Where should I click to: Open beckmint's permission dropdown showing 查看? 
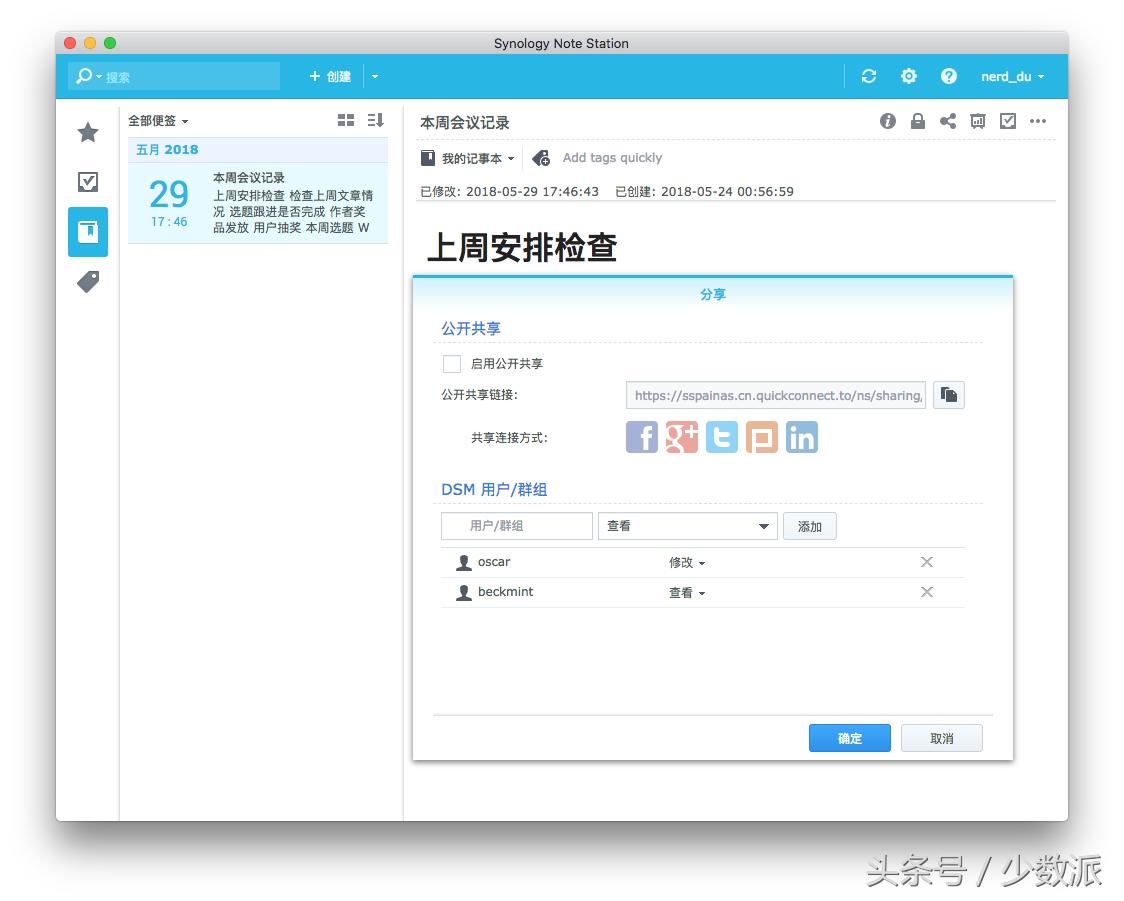coord(687,592)
